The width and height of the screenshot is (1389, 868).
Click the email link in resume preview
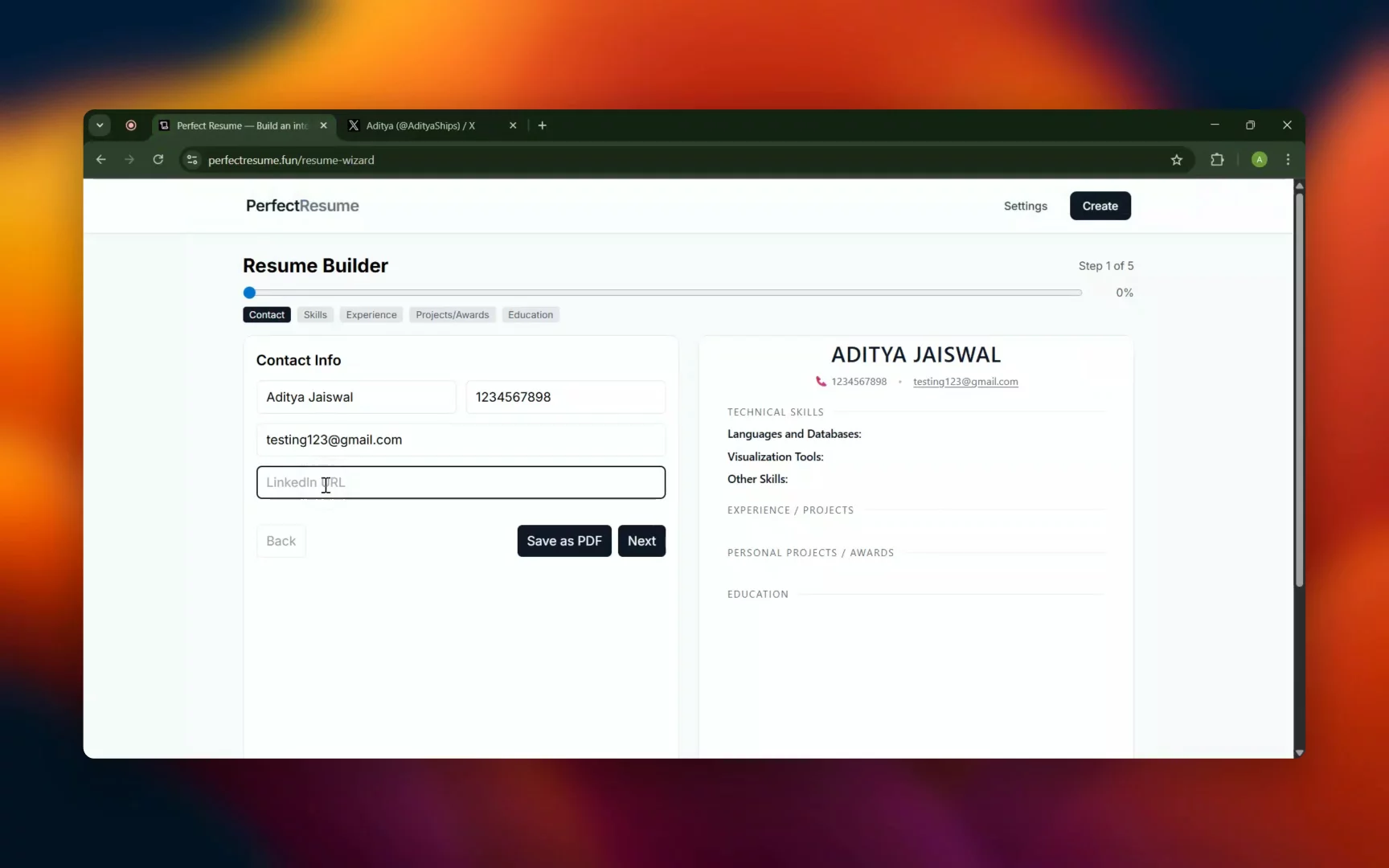965,382
